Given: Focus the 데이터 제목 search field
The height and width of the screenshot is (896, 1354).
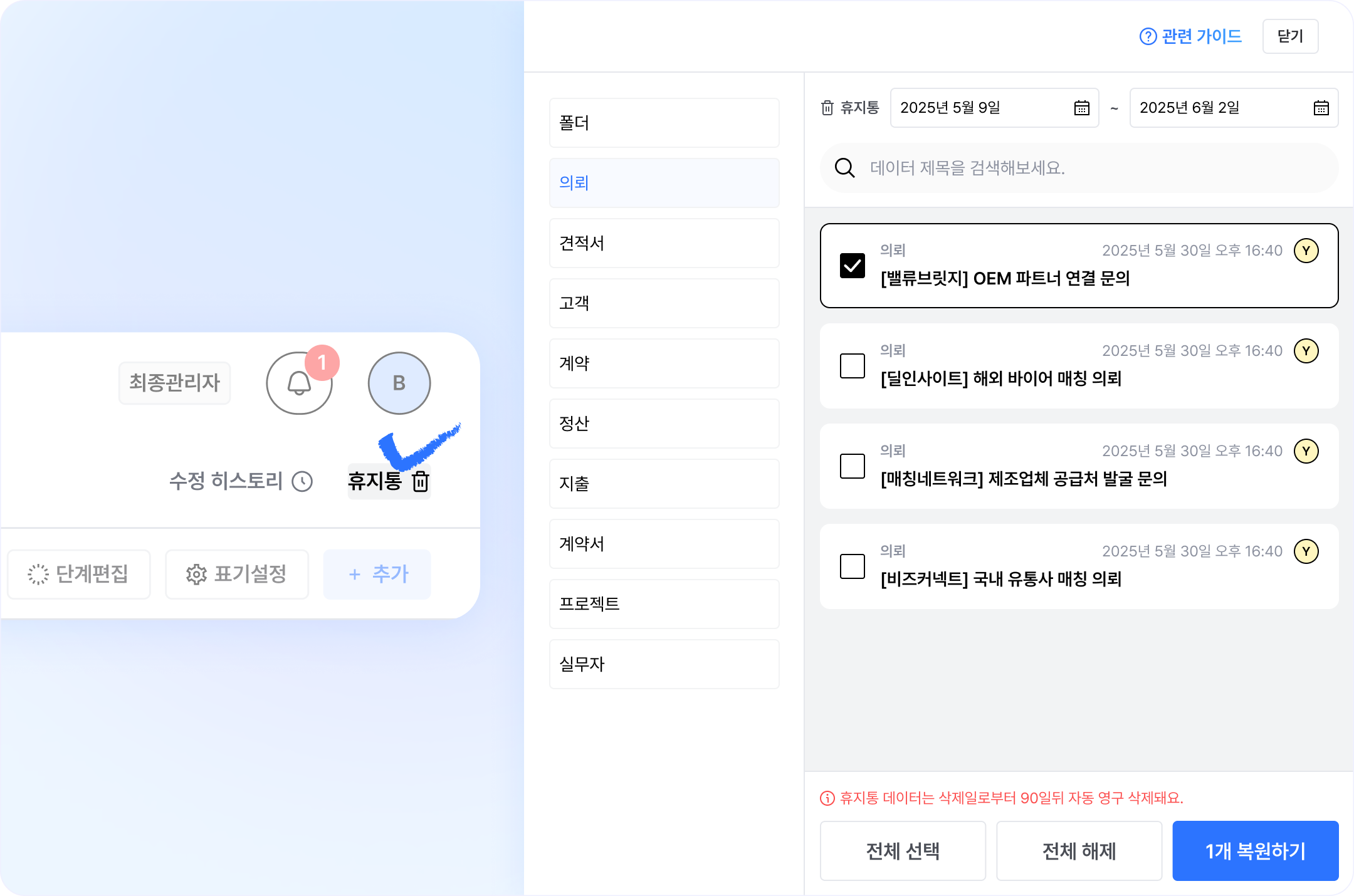Looking at the screenshot, I should point(1079,168).
